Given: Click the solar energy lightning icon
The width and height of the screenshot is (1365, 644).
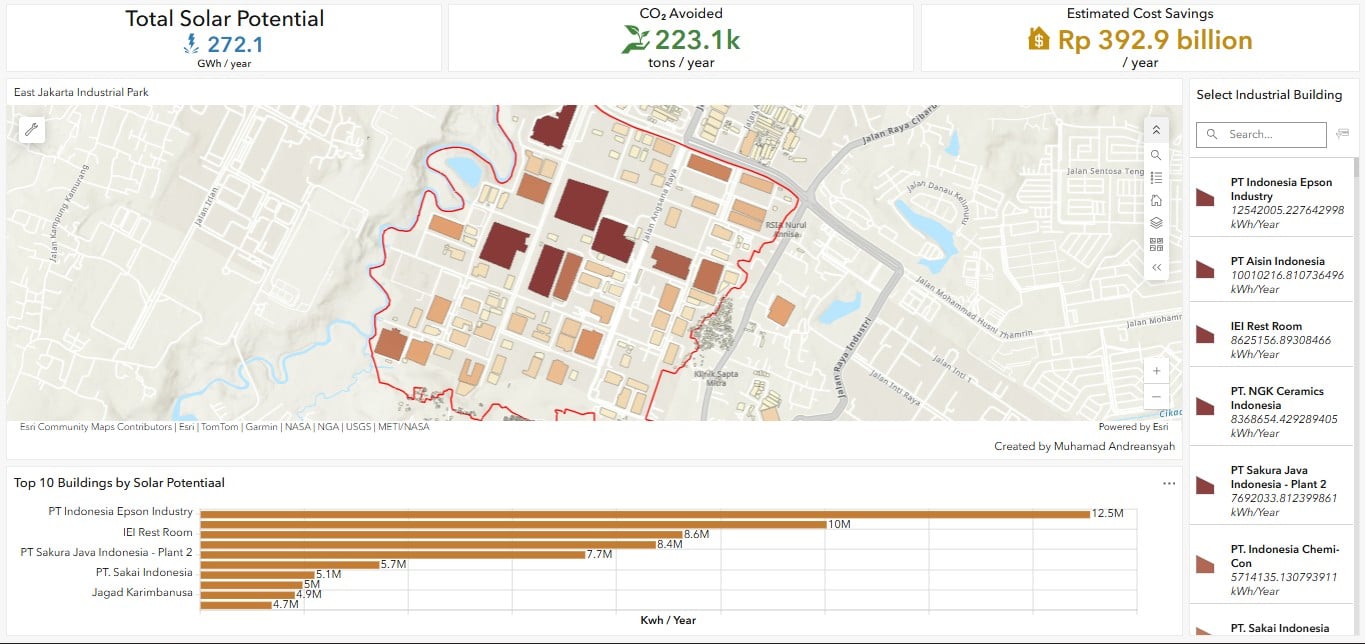Looking at the screenshot, I should [x=192, y=43].
